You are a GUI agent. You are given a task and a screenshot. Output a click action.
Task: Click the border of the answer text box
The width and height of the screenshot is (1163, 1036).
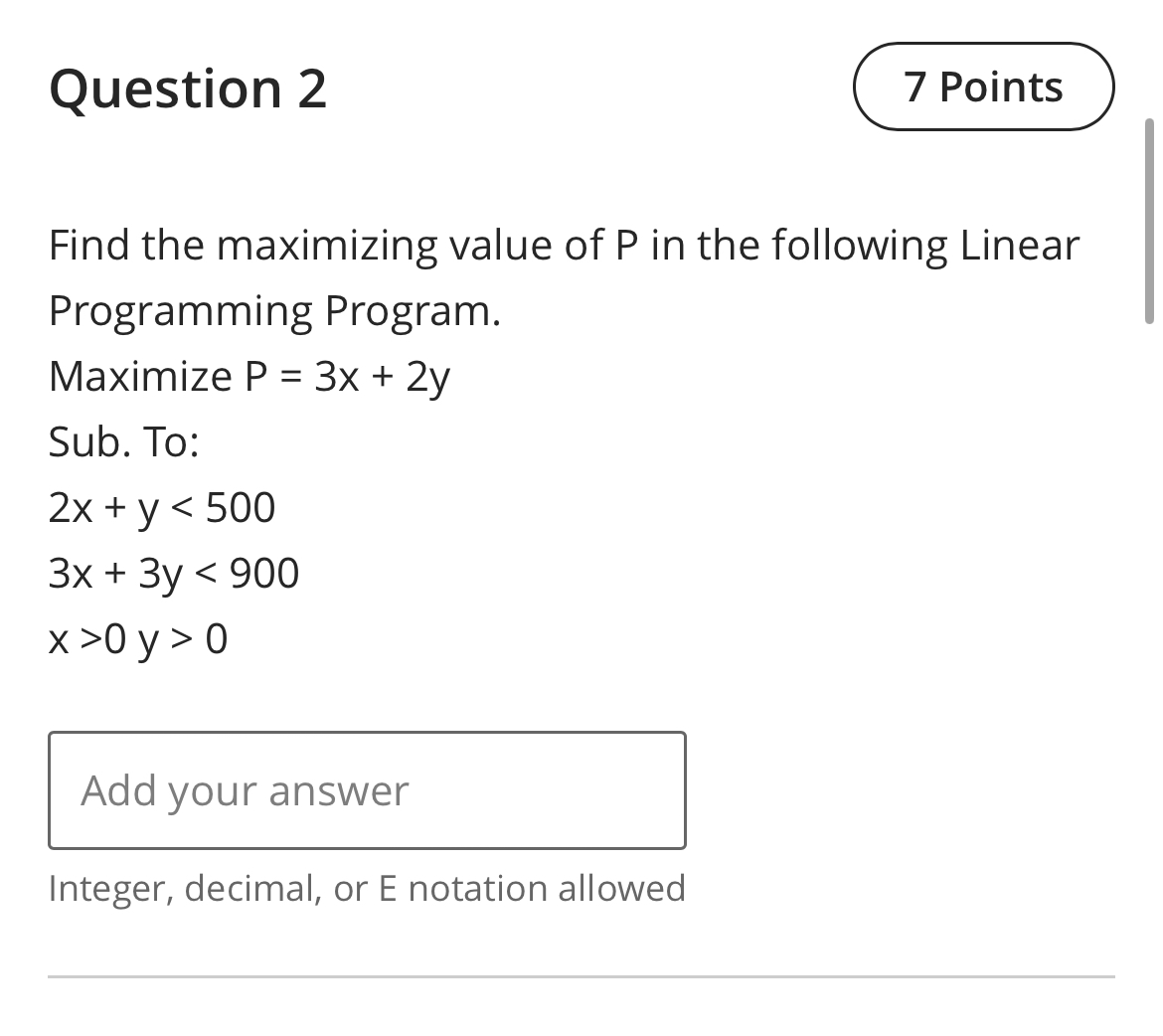point(367,734)
